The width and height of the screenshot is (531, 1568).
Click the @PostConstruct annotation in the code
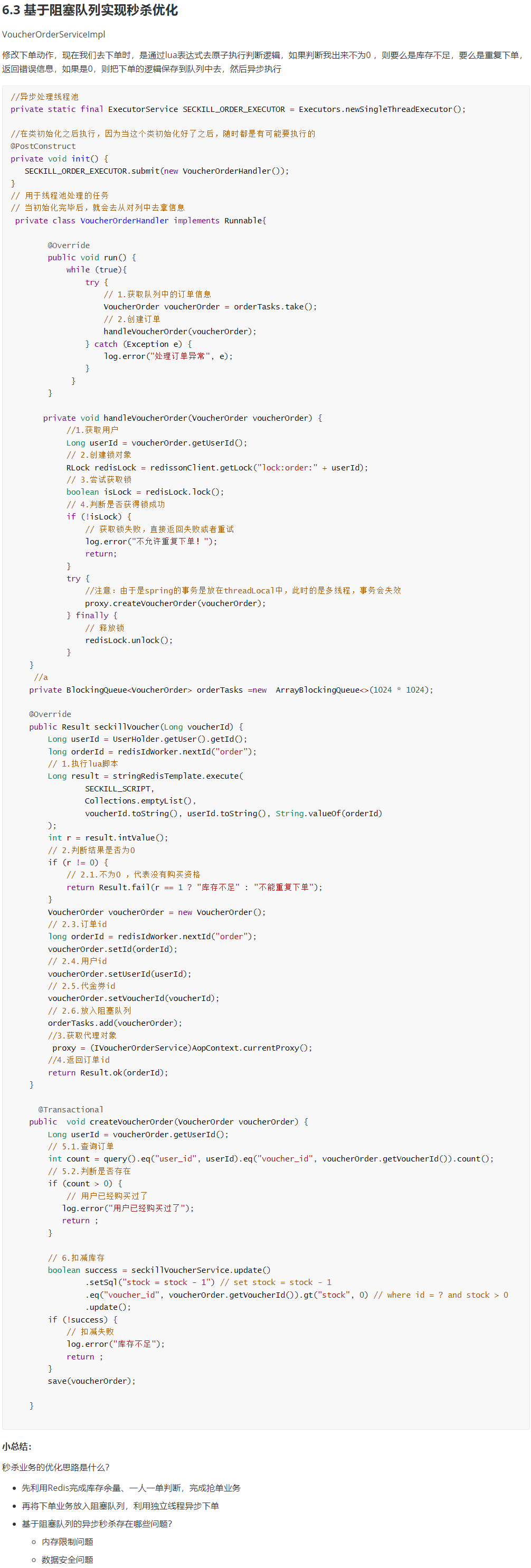click(43, 146)
